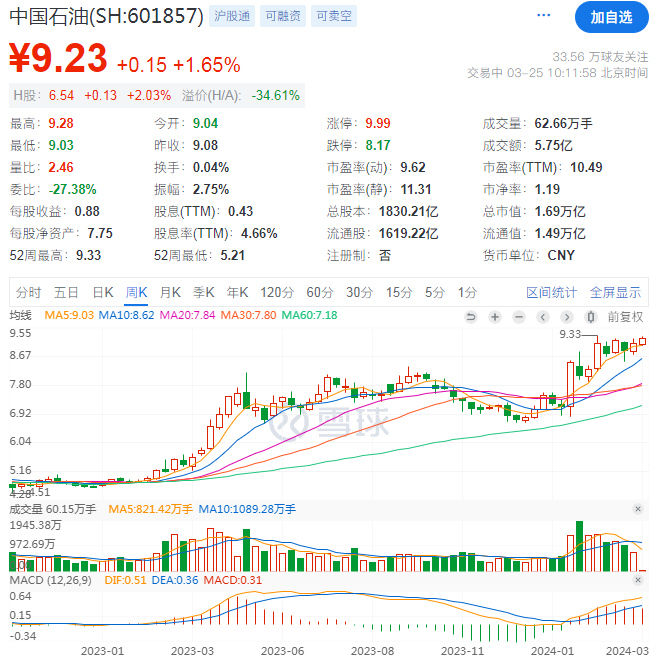
Task: Select the 120分 interval tab
Action: click(277, 292)
